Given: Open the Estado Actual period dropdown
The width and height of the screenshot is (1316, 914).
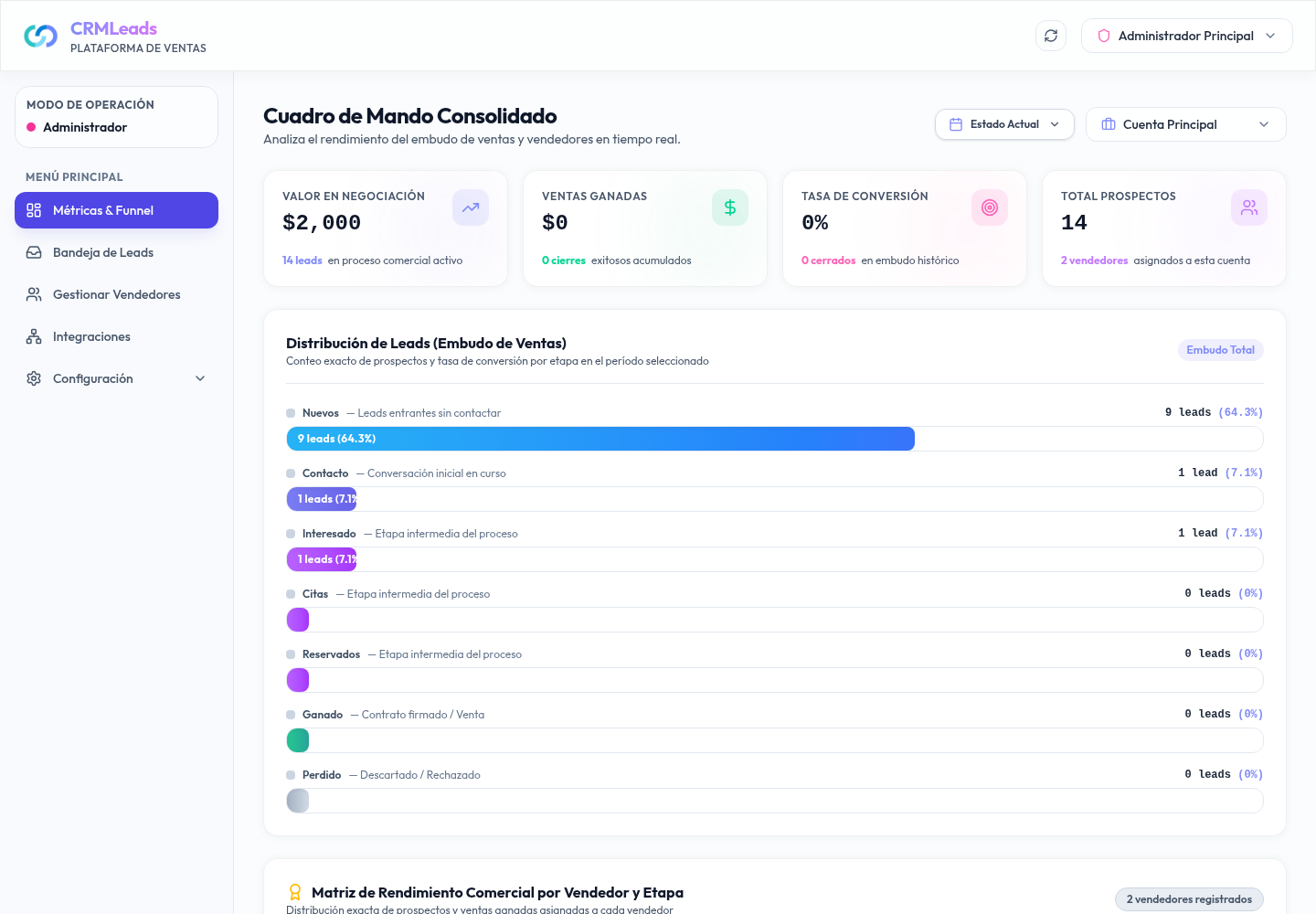Looking at the screenshot, I should [x=1004, y=124].
